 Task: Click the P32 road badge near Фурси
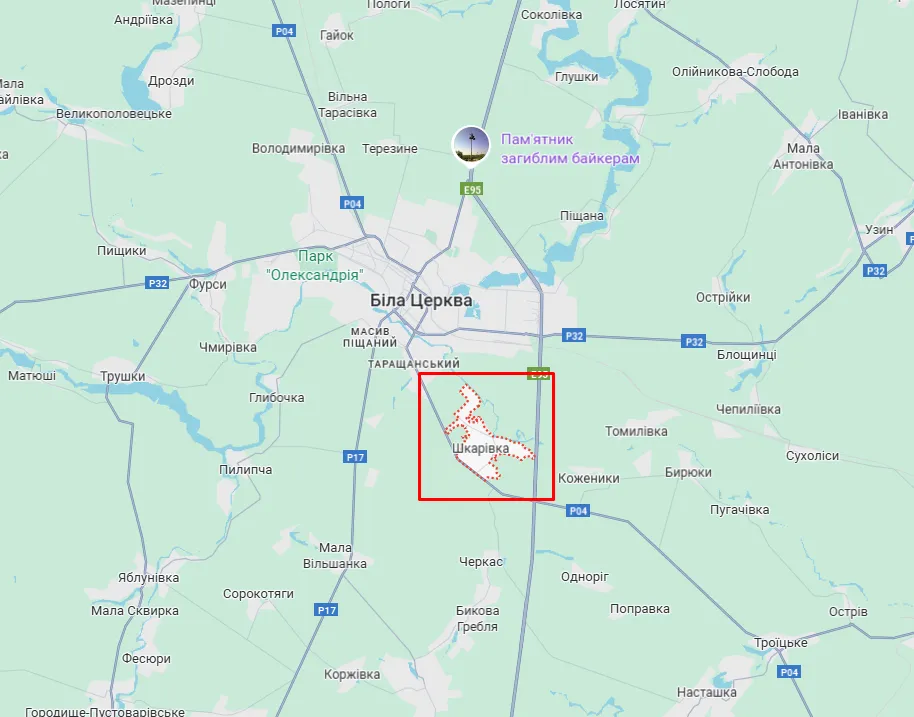157,283
